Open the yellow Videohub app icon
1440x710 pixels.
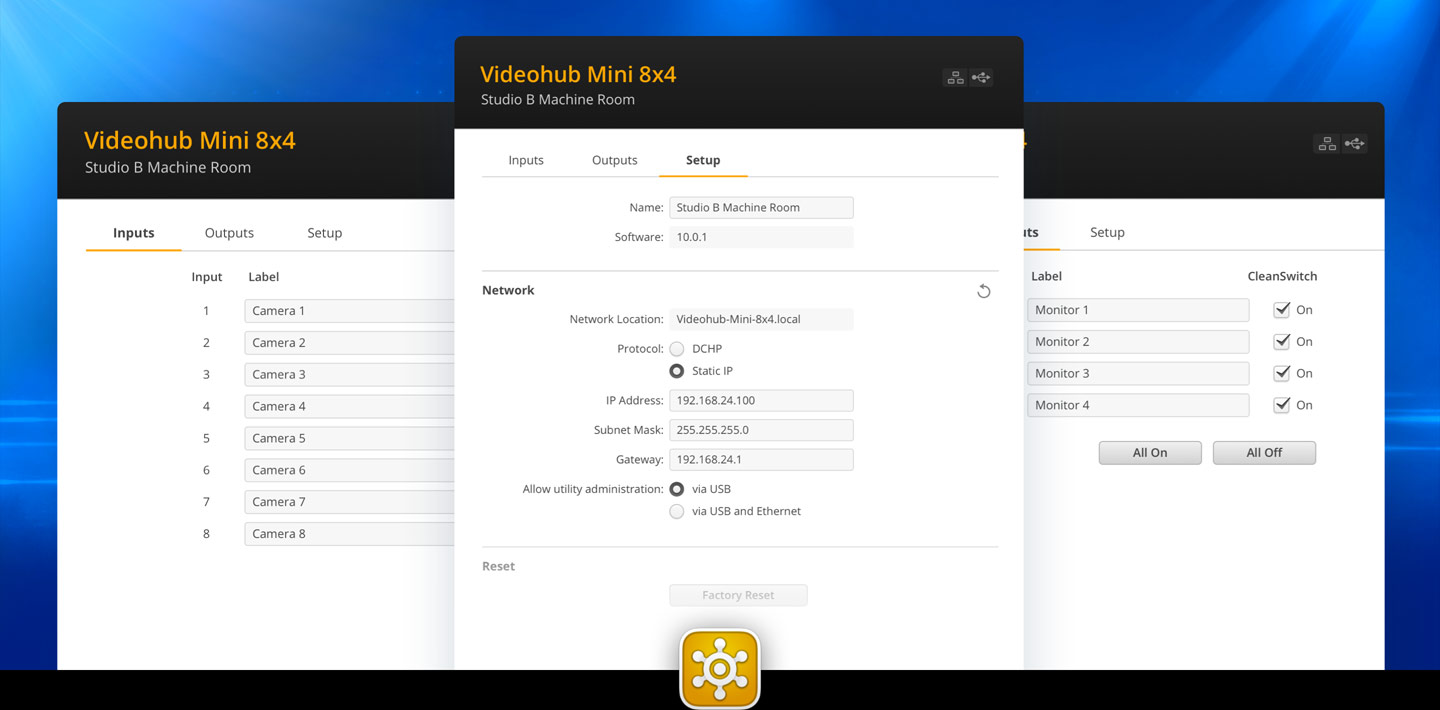(x=720, y=668)
